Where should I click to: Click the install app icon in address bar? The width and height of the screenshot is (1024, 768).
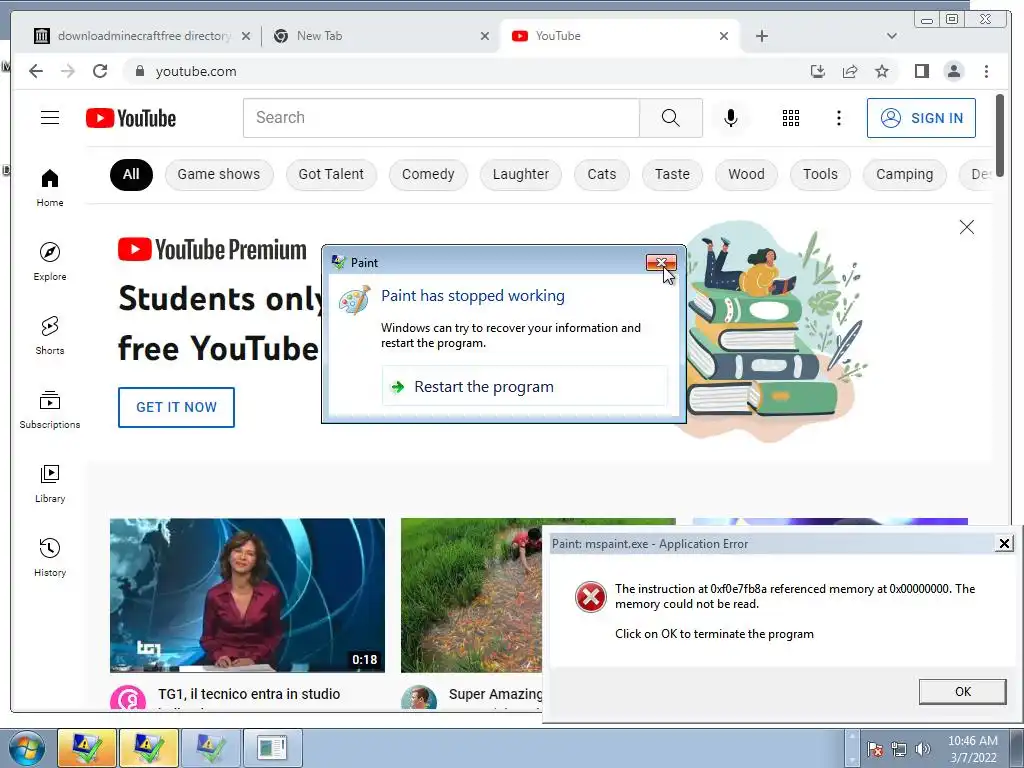tap(818, 71)
